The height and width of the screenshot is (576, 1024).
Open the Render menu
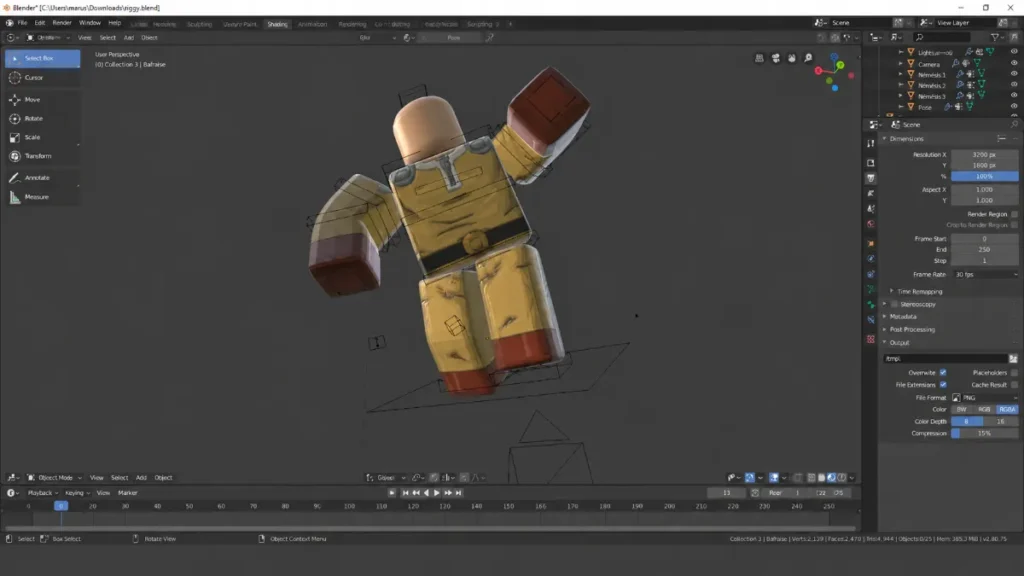pyautogui.click(x=62, y=23)
